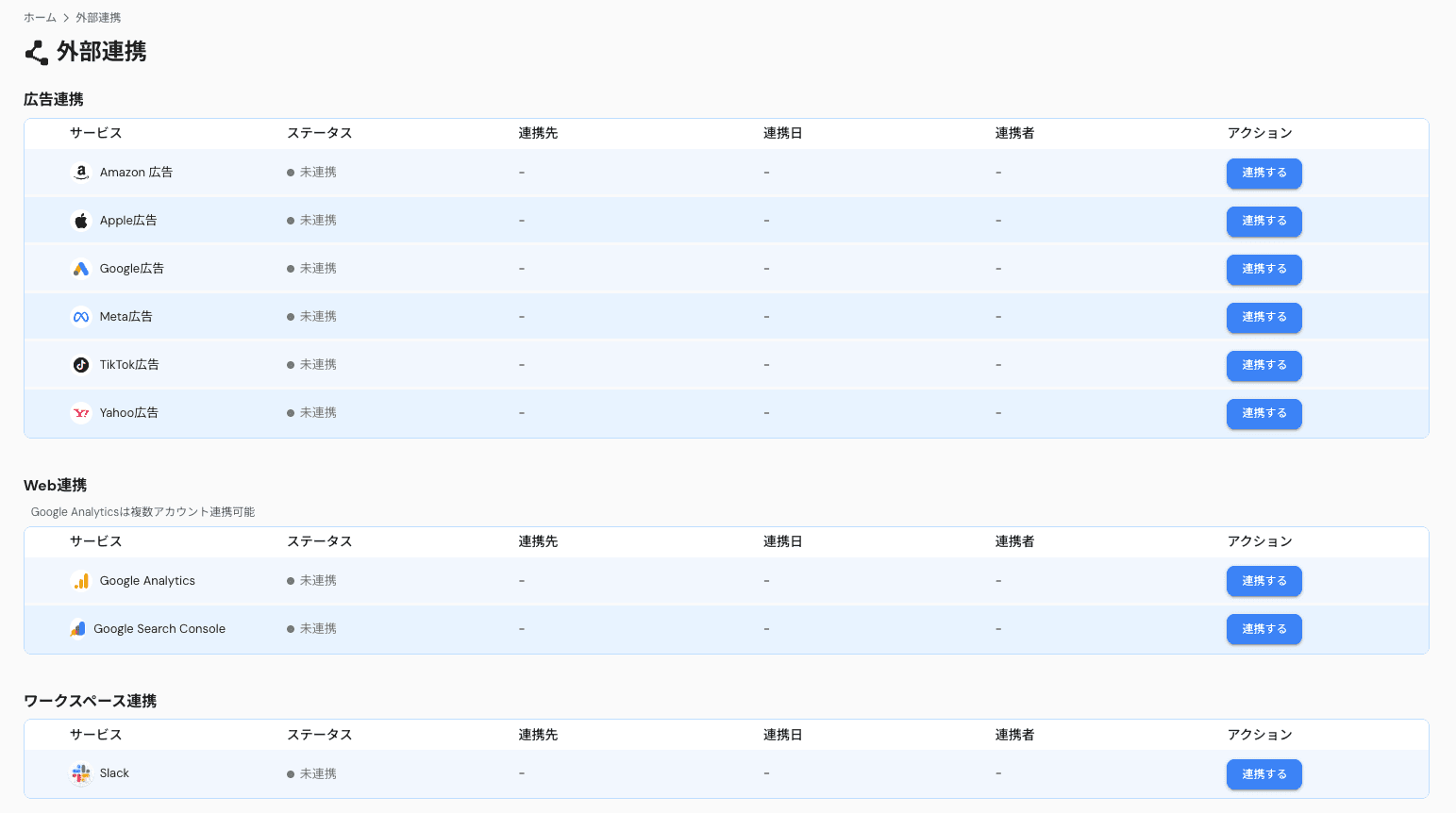Click the Google広告 service icon
This screenshot has height=813, width=1456.
(x=80, y=268)
